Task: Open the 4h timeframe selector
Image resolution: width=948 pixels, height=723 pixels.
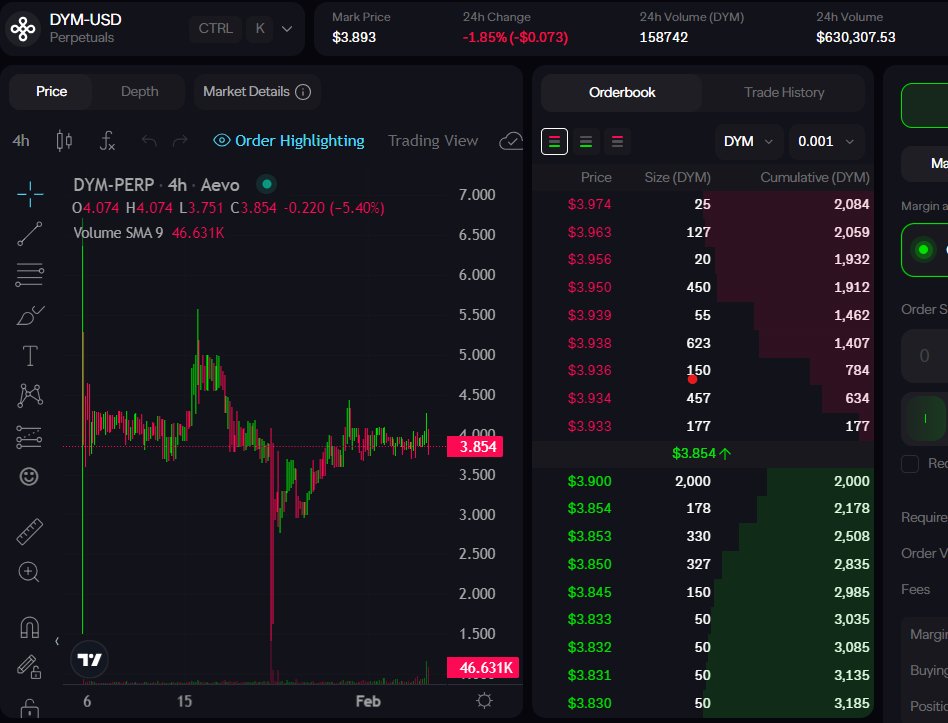Action: click(21, 141)
